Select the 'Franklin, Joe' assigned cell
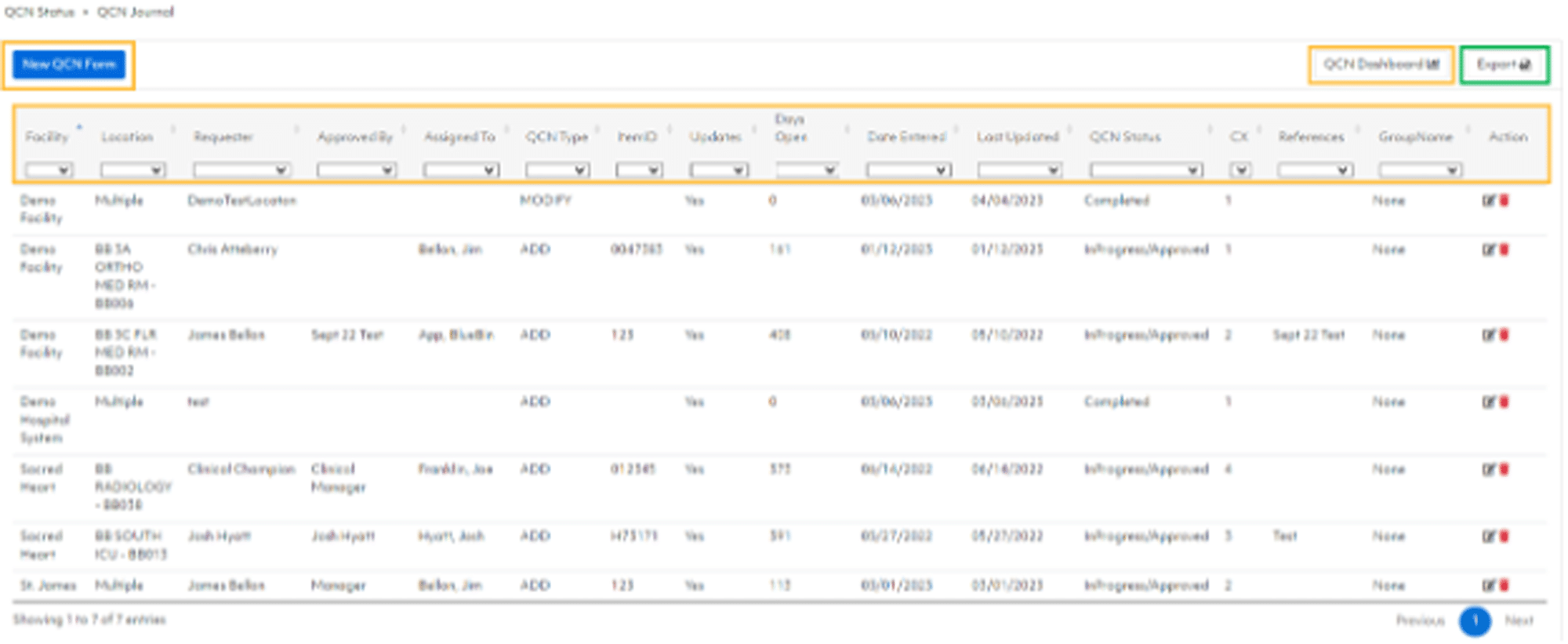Screen dimensions: 1568x644 [x=456, y=469]
